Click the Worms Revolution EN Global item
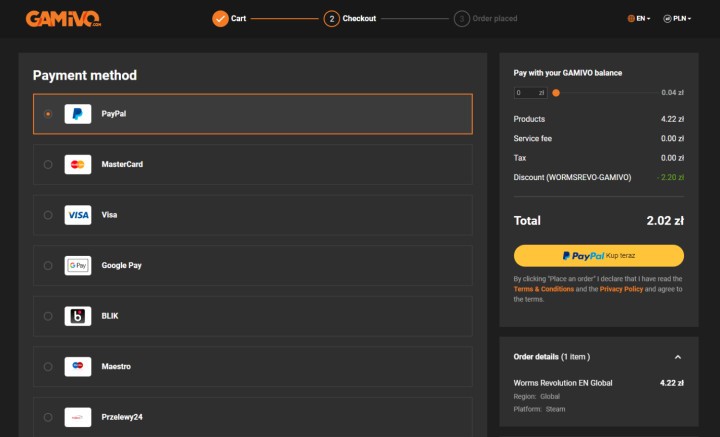720x437 pixels. click(563, 383)
